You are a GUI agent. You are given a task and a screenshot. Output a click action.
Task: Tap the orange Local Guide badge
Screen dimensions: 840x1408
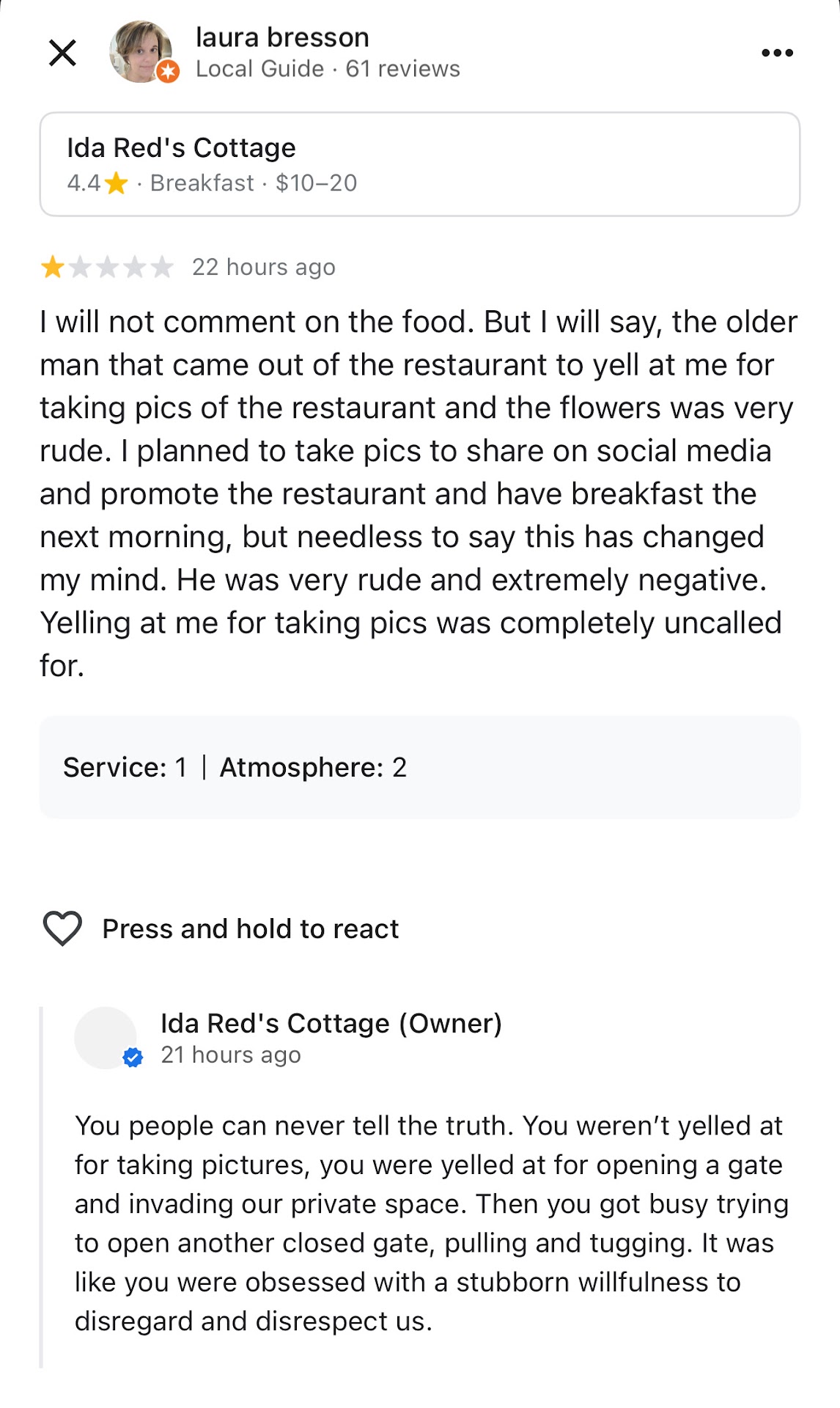[169, 71]
